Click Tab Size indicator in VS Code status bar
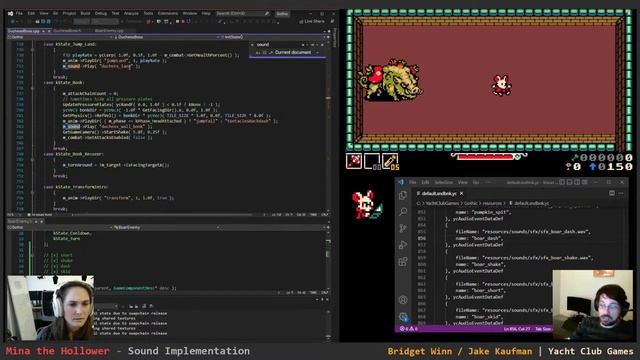The width and height of the screenshot is (640, 360). [x=543, y=329]
